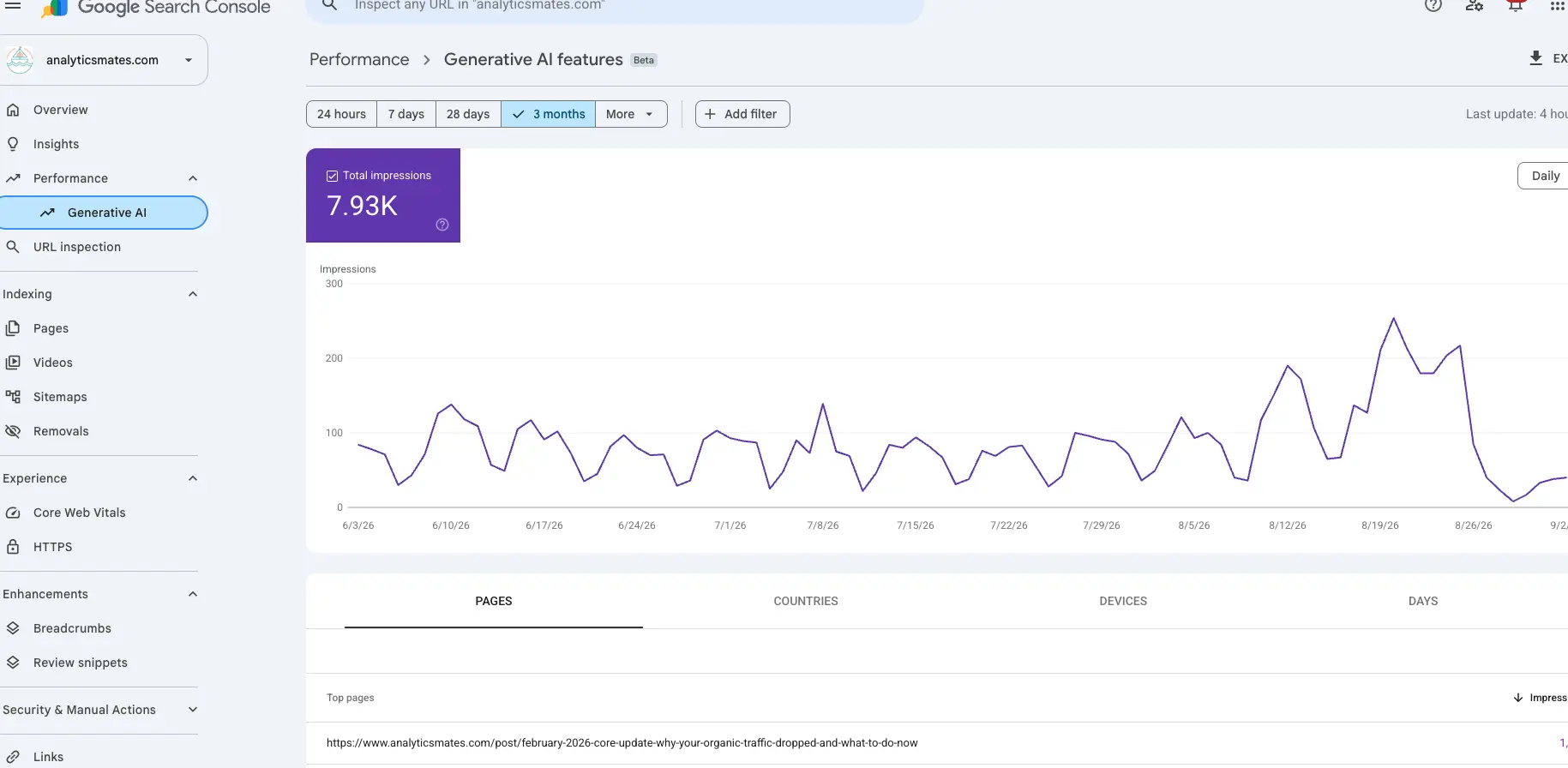Open users and settings icon
1568x768 pixels.
1475,5
